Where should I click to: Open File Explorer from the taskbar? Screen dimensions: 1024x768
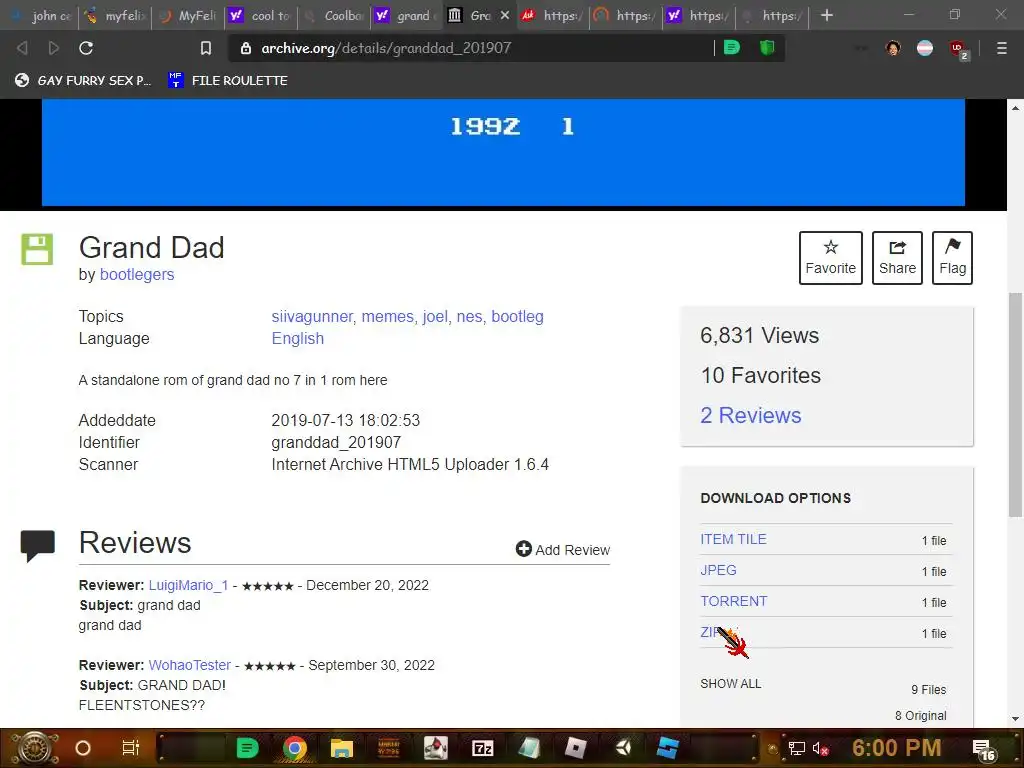[x=342, y=748]
